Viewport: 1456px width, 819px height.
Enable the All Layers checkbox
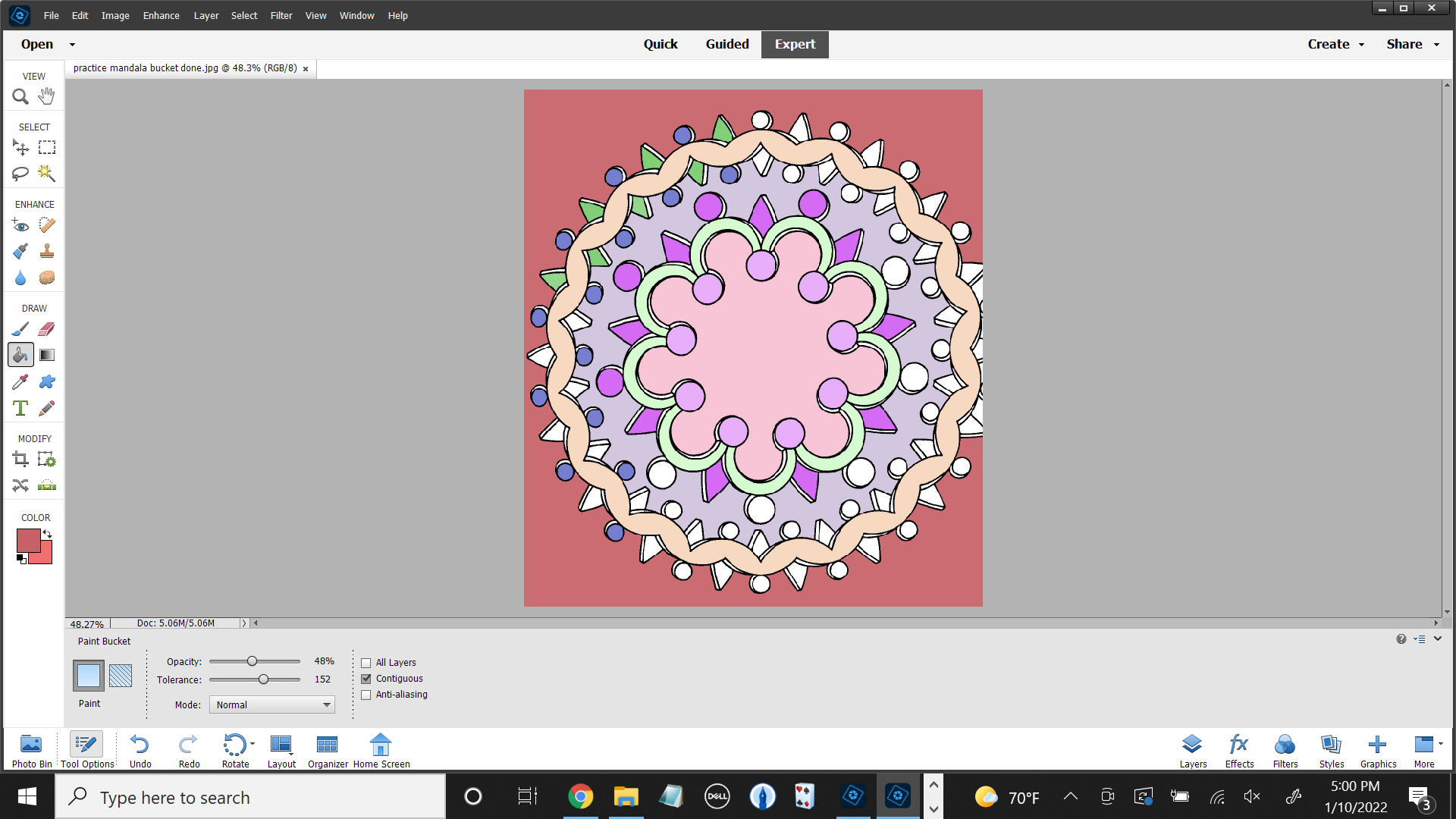[x=366, y=663]
